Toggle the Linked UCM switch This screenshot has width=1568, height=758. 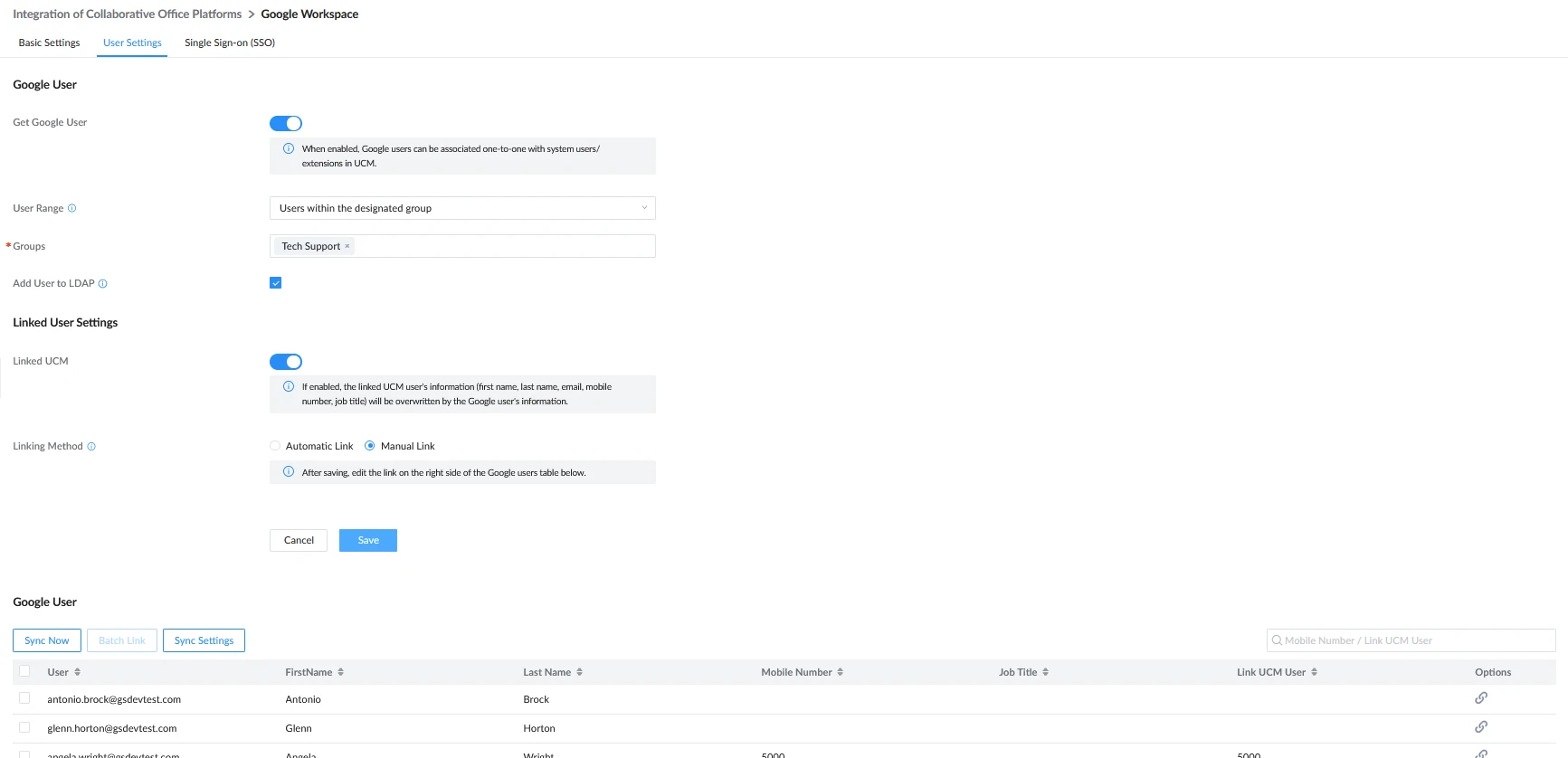click(x=286, y=362)
